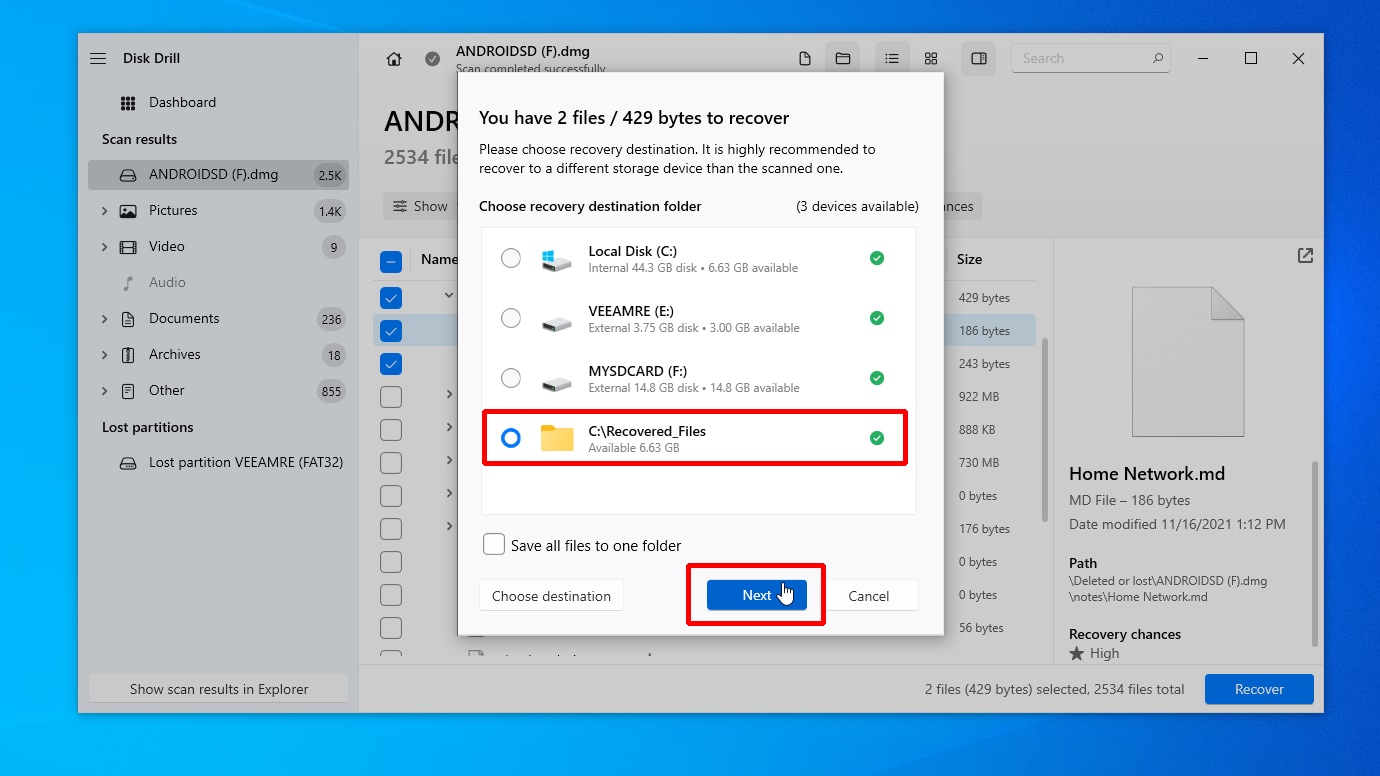Expand the Archives category
The image size is (1380, 776).
click(x=104, y=355)
